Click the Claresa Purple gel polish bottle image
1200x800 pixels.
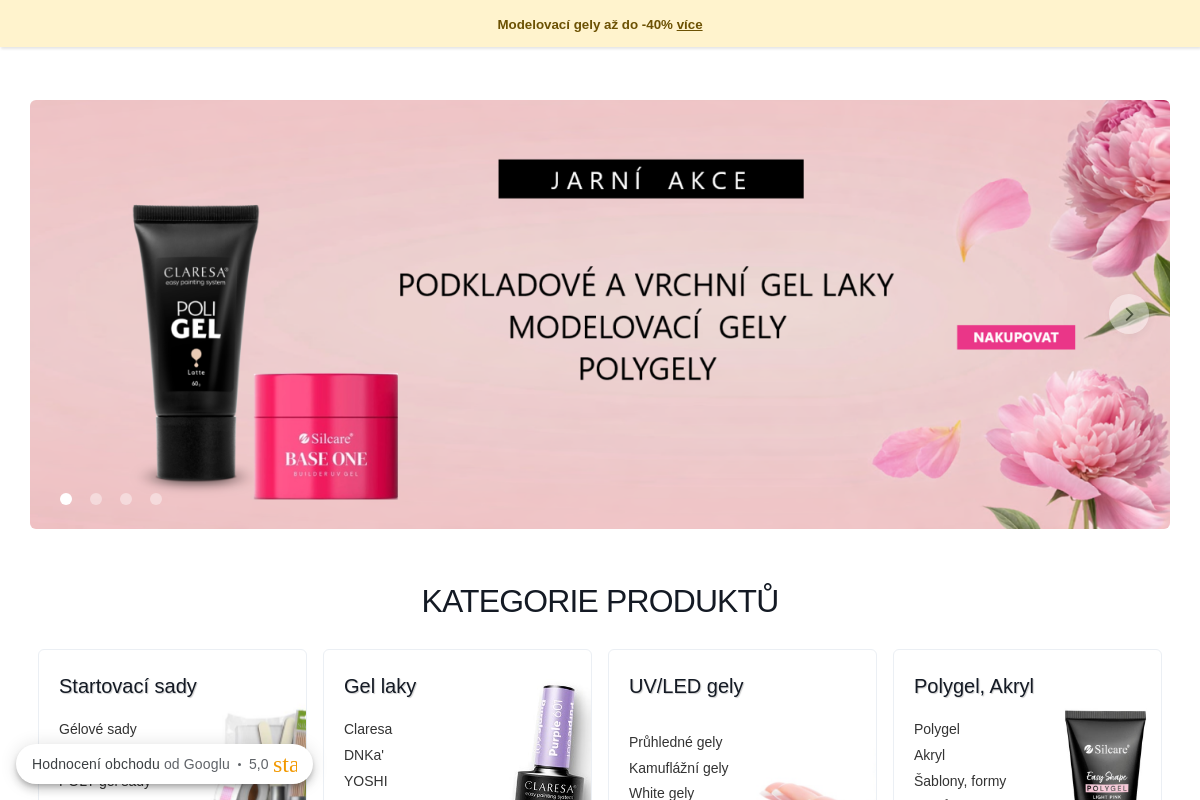tap(552, 742)
